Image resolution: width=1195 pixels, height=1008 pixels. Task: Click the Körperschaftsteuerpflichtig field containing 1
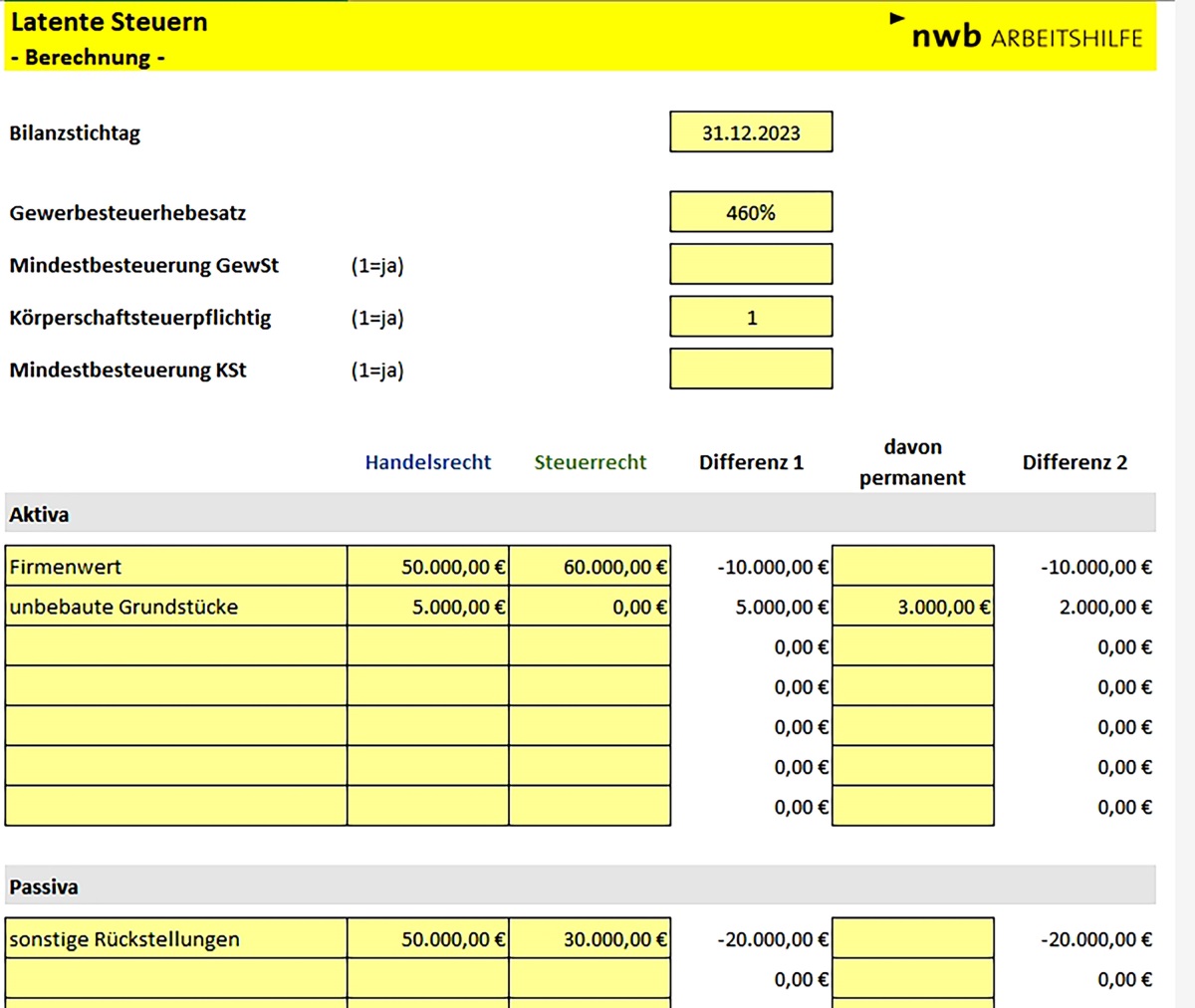[x=751, y=318]
